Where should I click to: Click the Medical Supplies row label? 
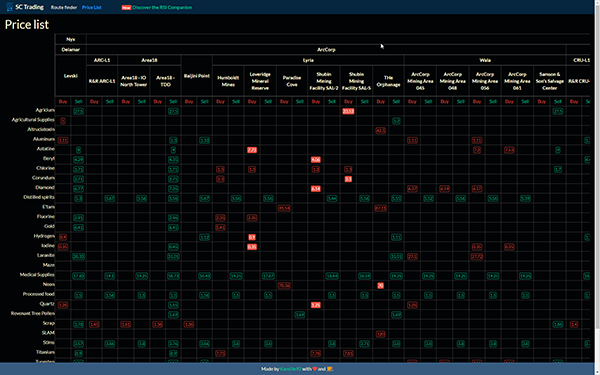point(37,275)
